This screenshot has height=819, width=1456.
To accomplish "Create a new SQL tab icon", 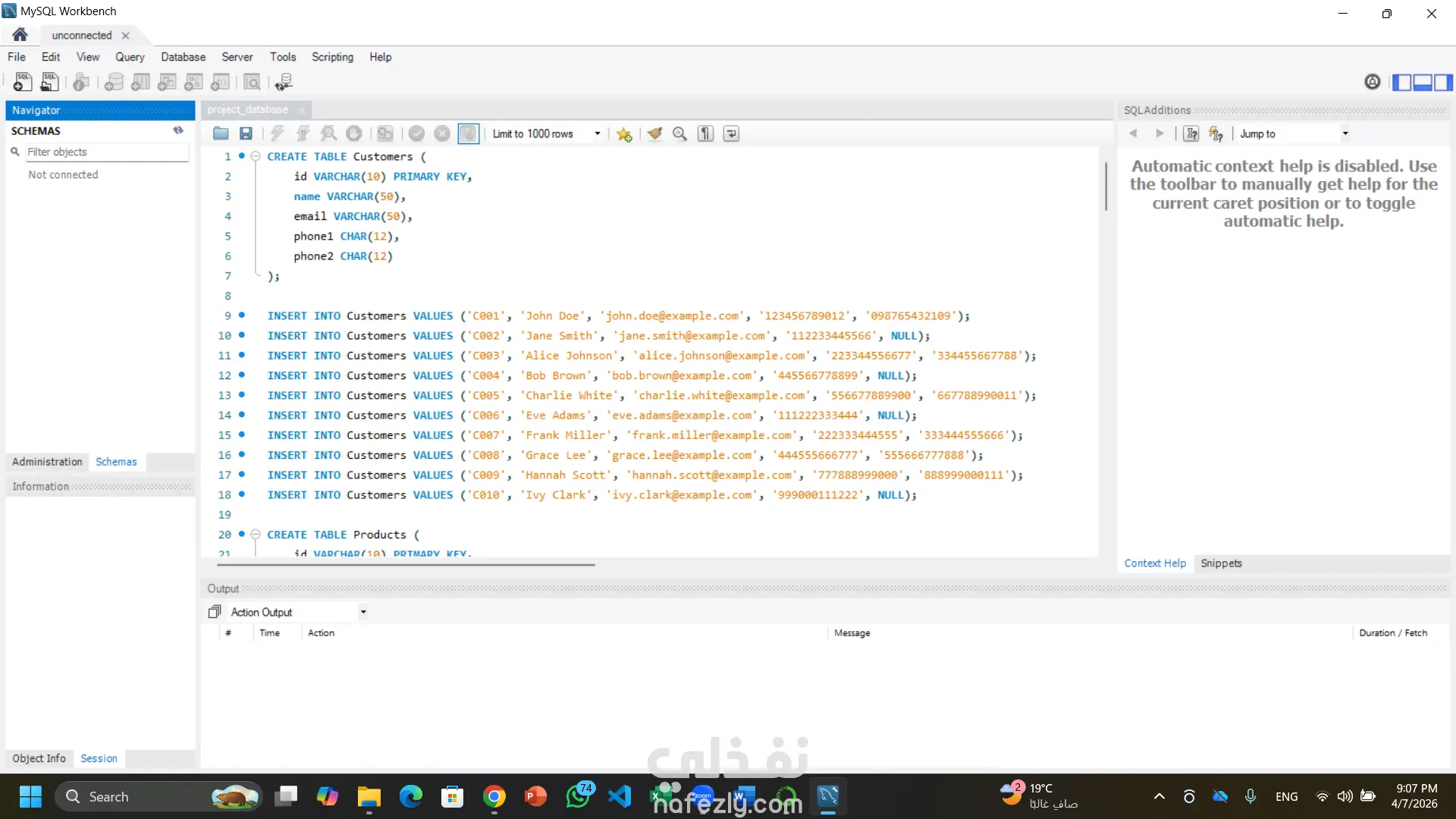I will click(x=22, y=82).
